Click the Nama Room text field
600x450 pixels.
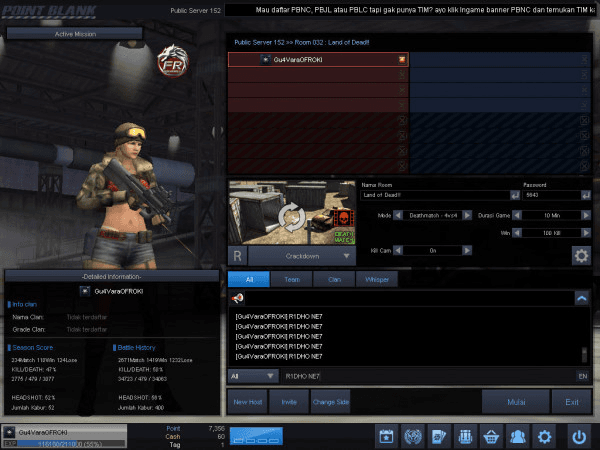(435, 195)
